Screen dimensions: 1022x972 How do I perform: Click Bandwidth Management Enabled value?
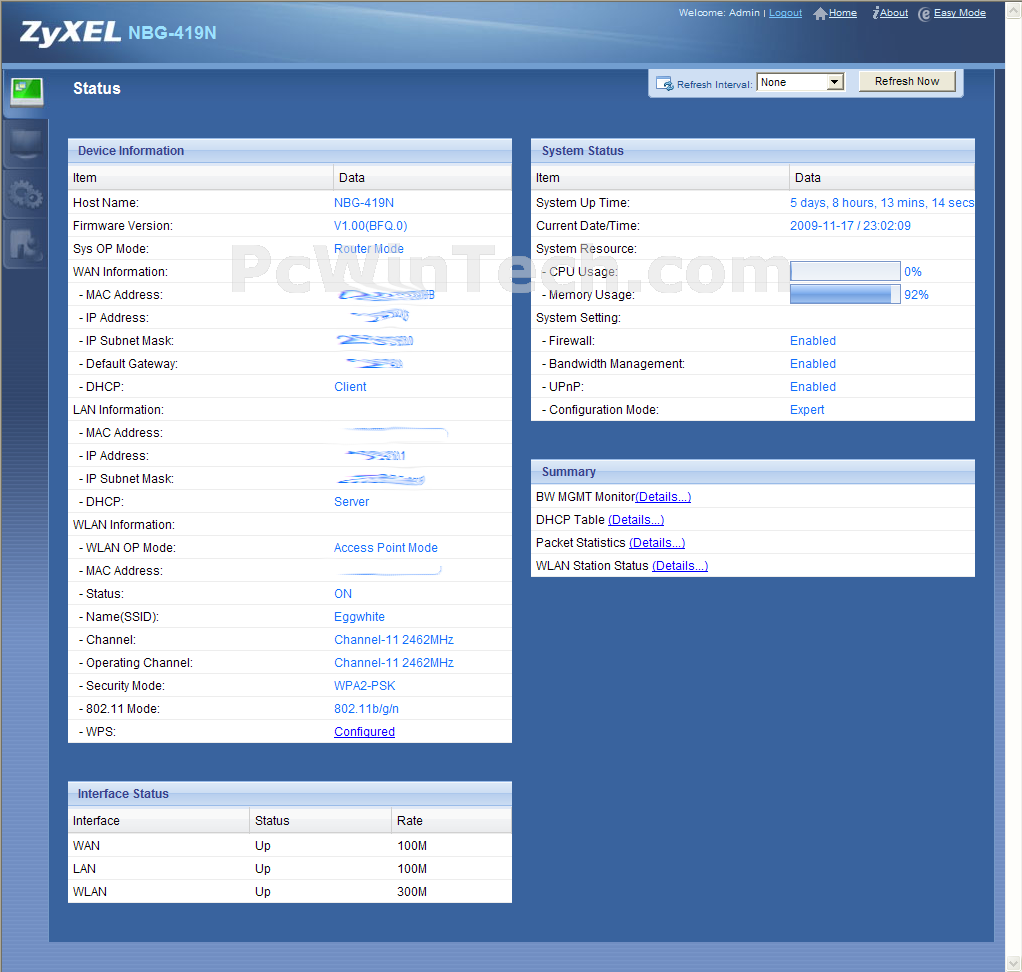point(813,363)
